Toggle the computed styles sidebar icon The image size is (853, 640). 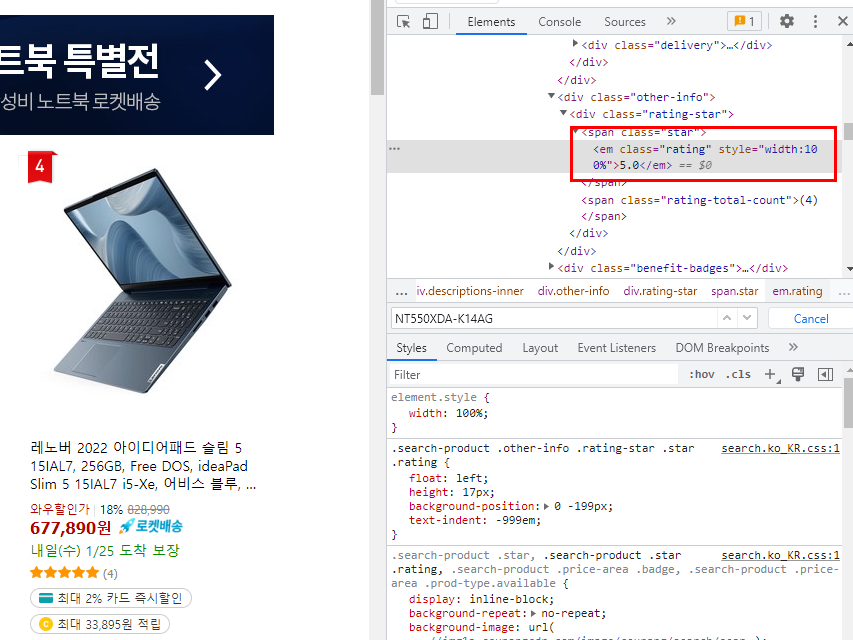[x=825, y=374]
